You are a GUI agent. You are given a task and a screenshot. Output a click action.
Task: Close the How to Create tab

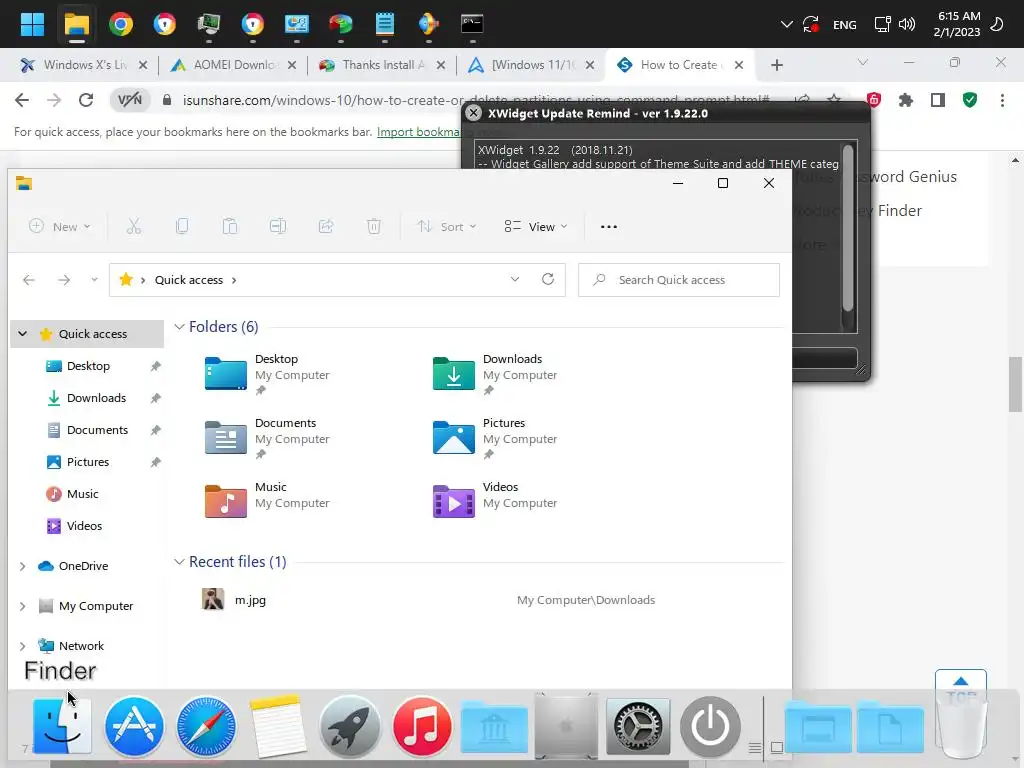click(x=739, y=65)
